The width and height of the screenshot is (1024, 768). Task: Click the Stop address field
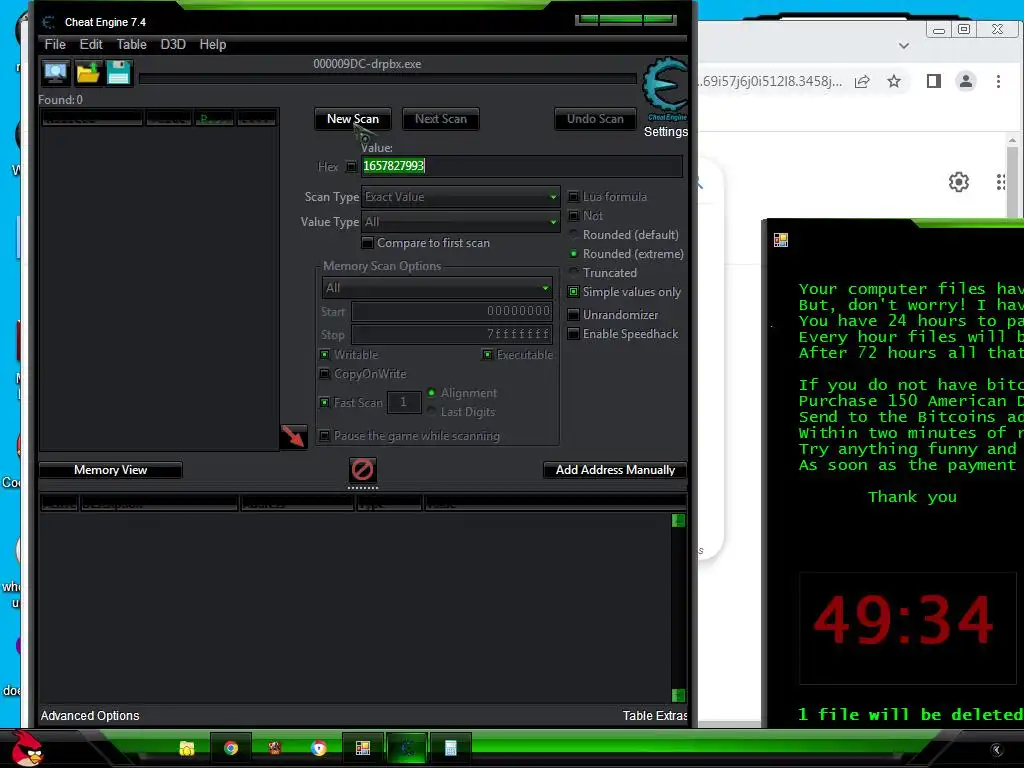tap(452, 334)
